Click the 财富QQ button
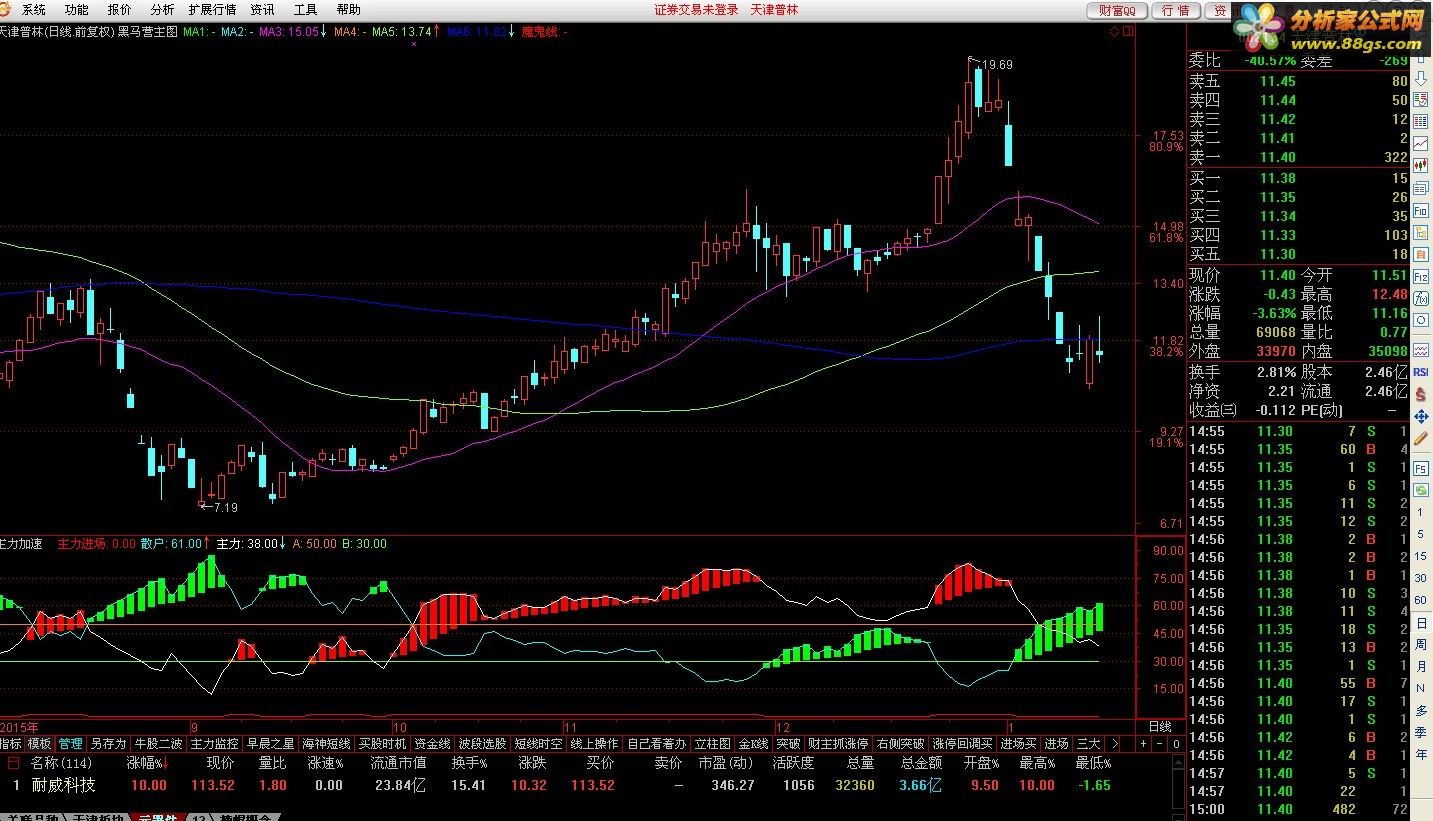 [x=1117, y=10]
